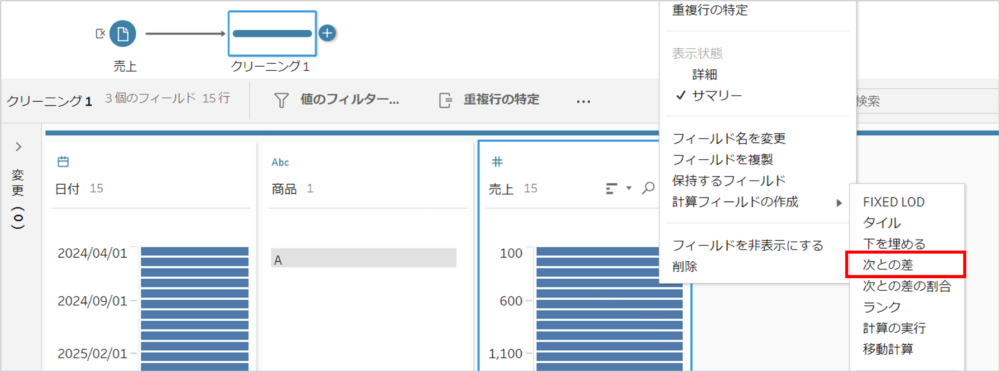Image resolution: width=1000 pixels, height=372 pixels.
Task: Select the checked サマリー view state
Action: click(718, 96)
